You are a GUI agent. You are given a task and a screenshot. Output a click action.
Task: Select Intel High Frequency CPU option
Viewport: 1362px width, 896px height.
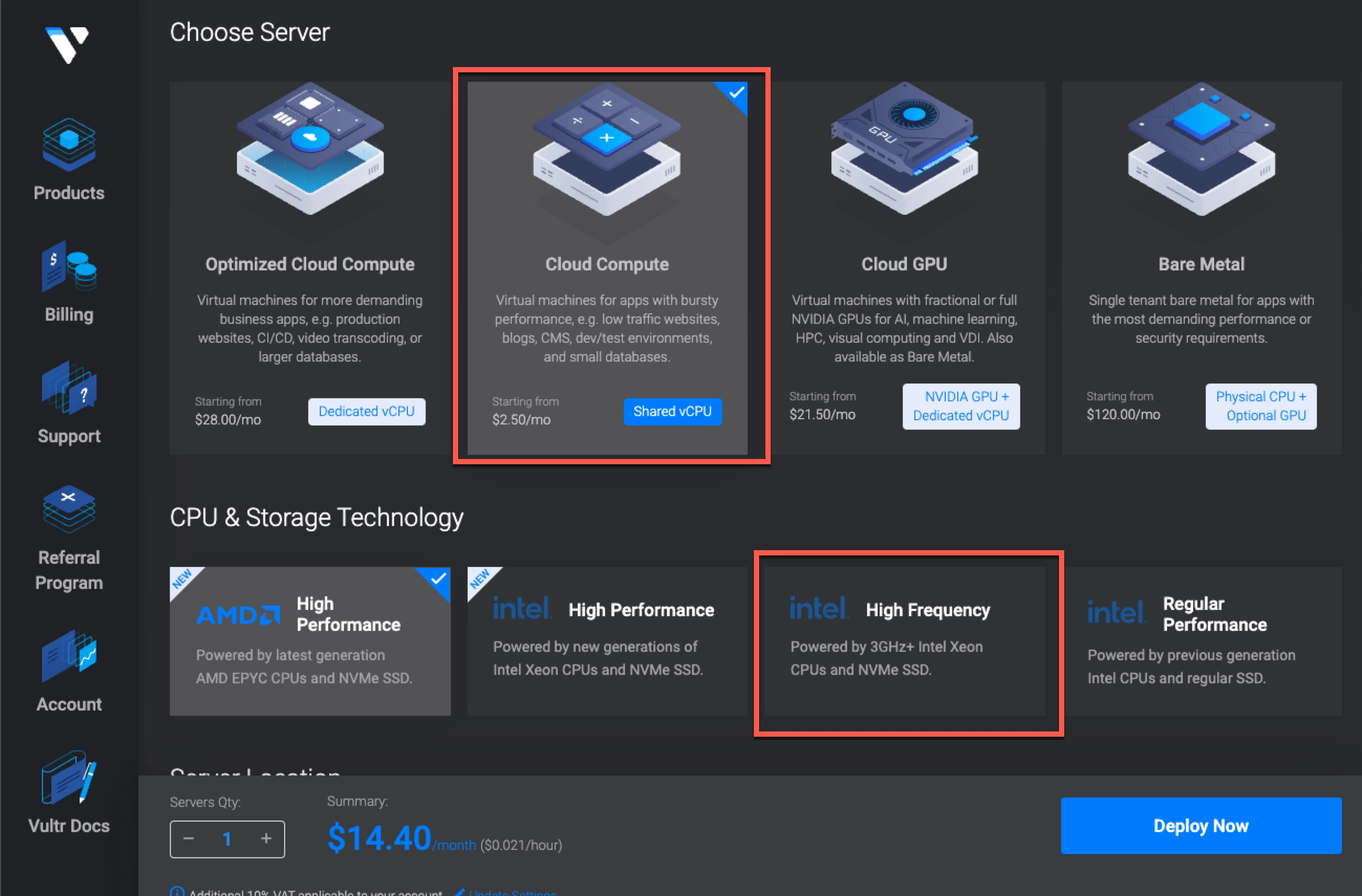(904, 640)
